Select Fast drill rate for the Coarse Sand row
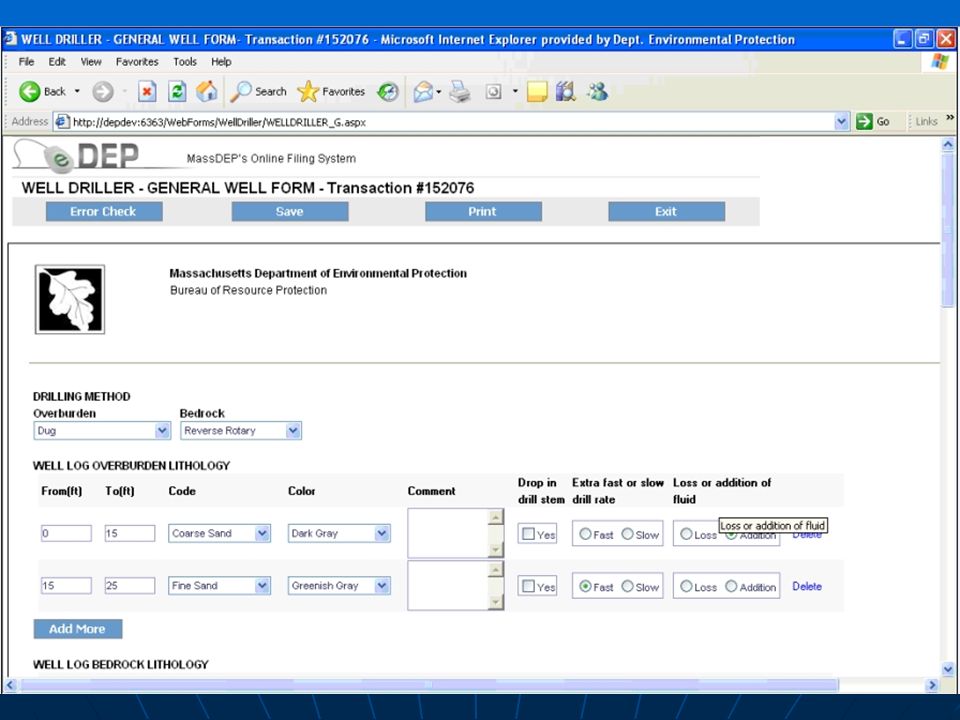The height and width of the screenshot is (720, 960). 585,534
